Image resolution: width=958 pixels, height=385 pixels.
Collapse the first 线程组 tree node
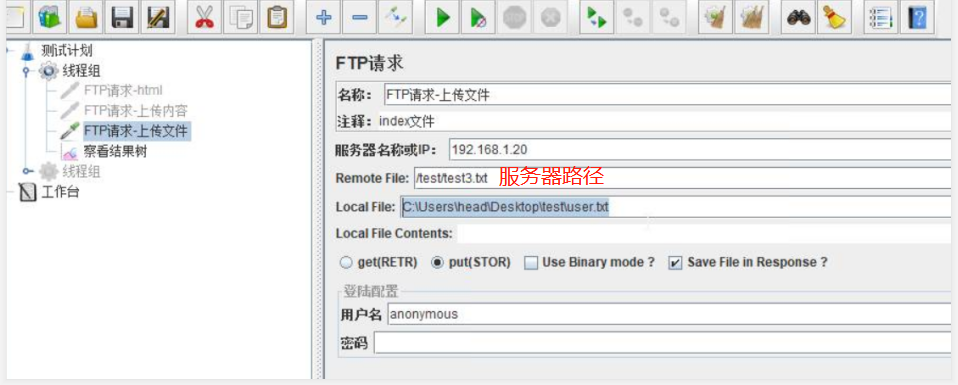point(26,71)
